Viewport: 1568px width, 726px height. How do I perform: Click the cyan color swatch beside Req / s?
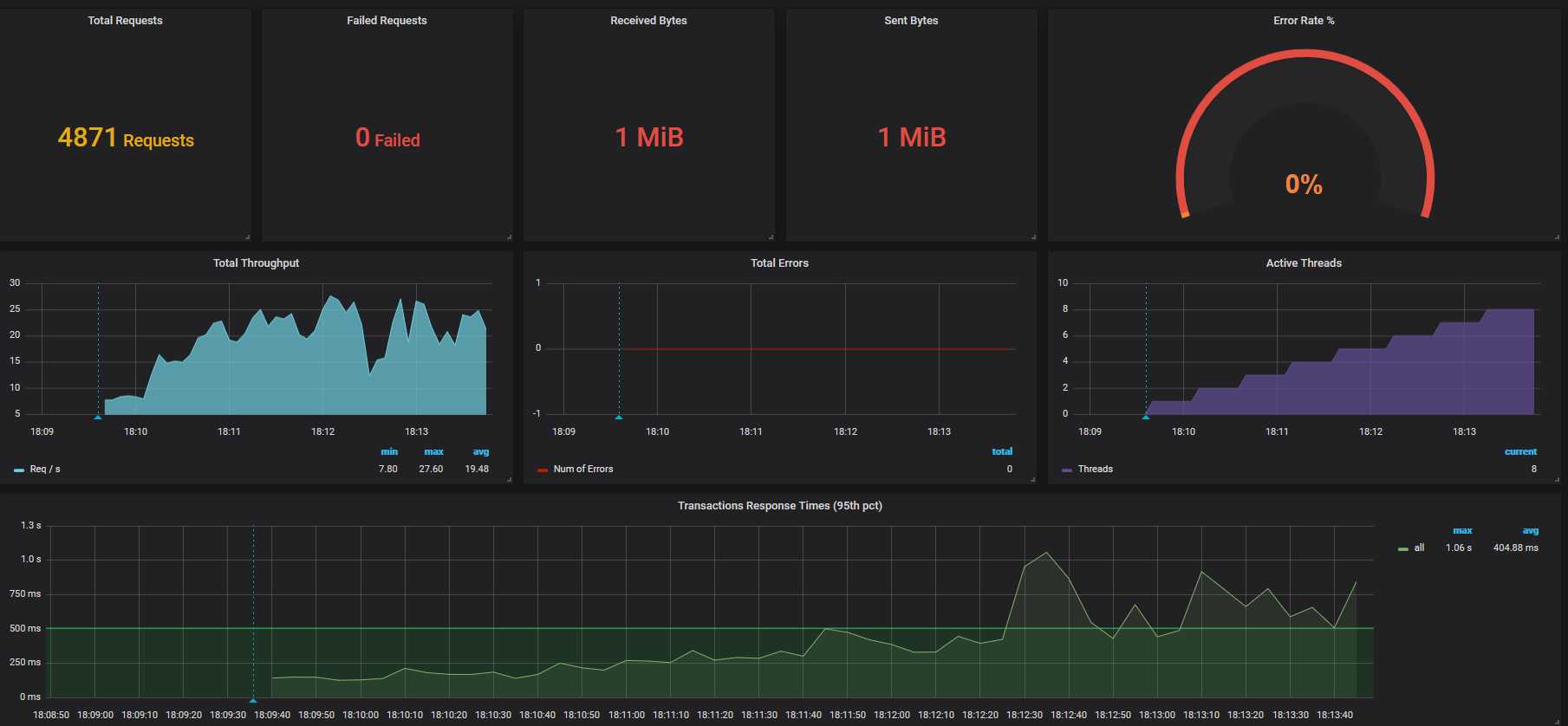[x=19, y=470]
